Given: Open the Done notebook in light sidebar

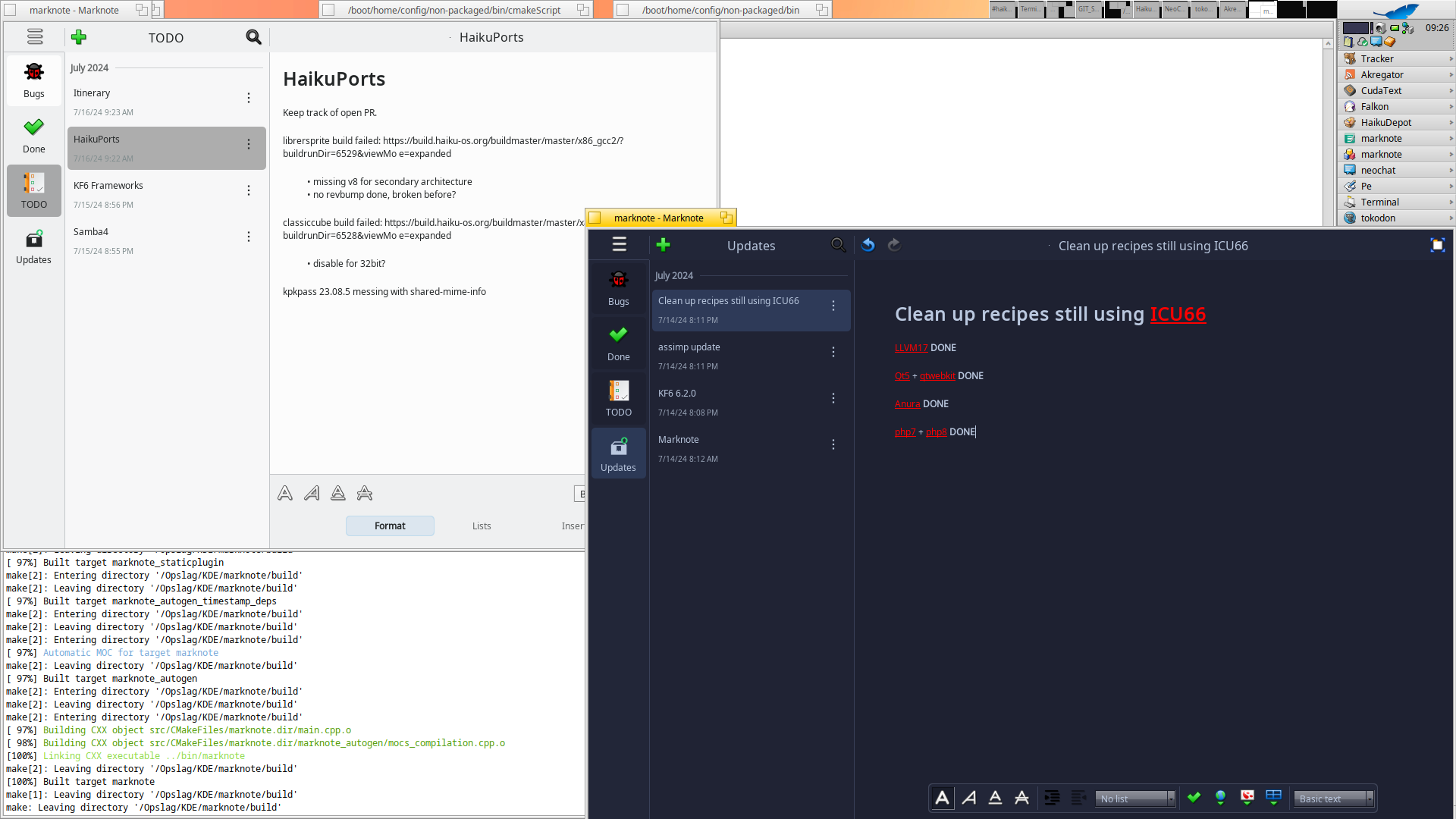Looking at the screenshot, I should (x=34, y=136).
